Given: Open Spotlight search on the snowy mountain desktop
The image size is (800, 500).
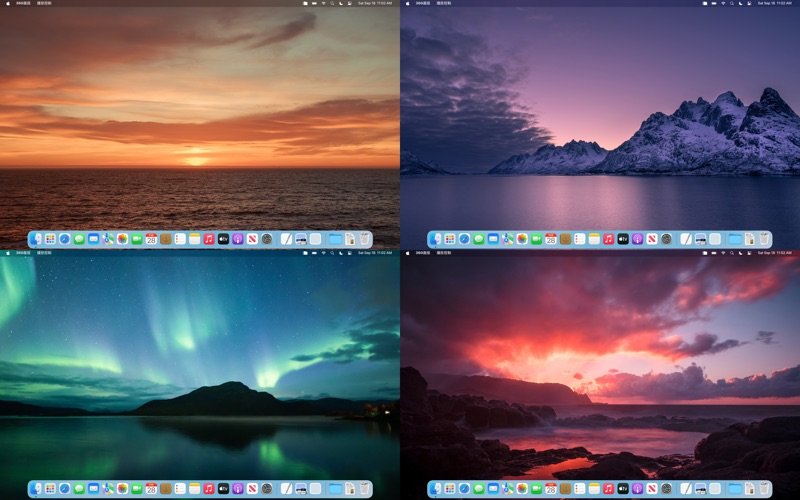Looking at the screenshot, I should [732, 3].
